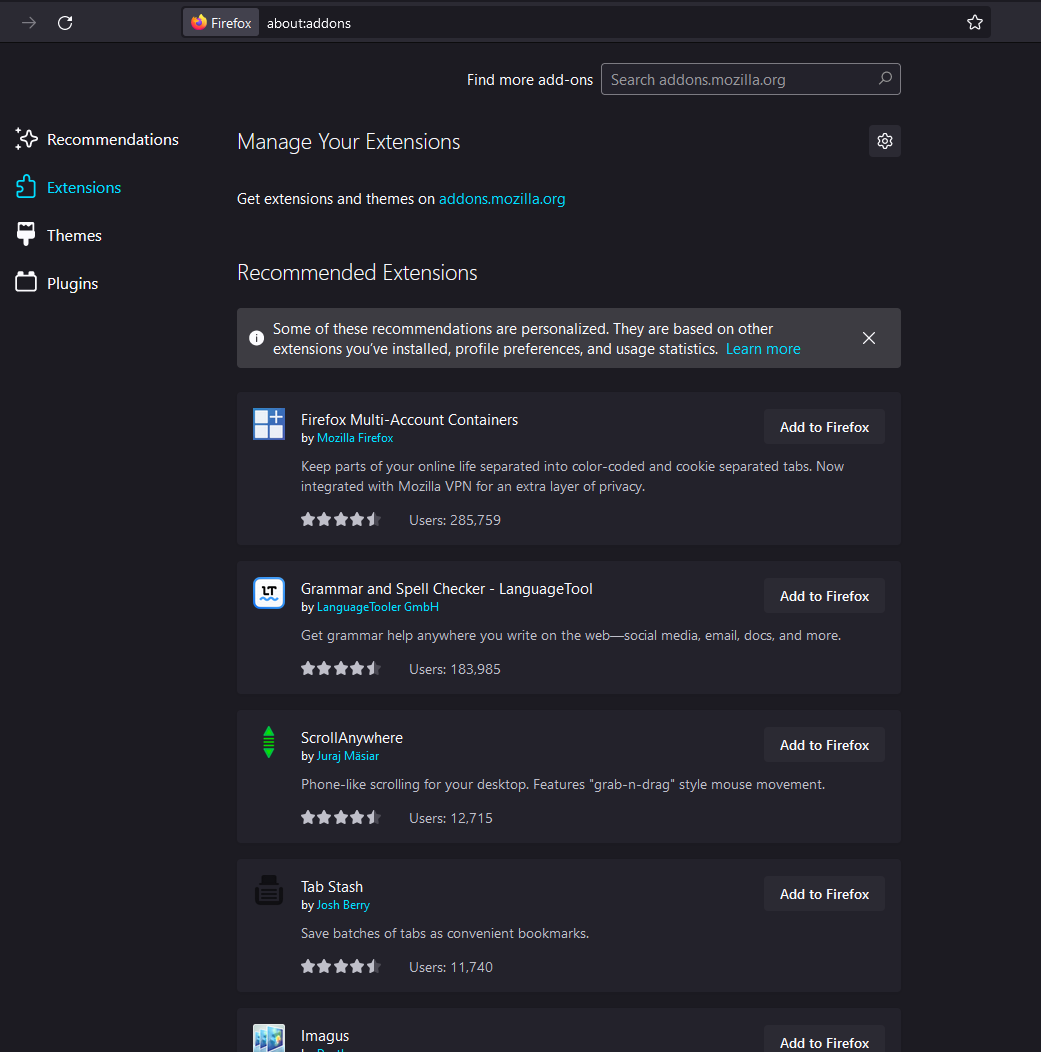
Task: Open the addons.mozilla.org link
Action: point(502,199)
